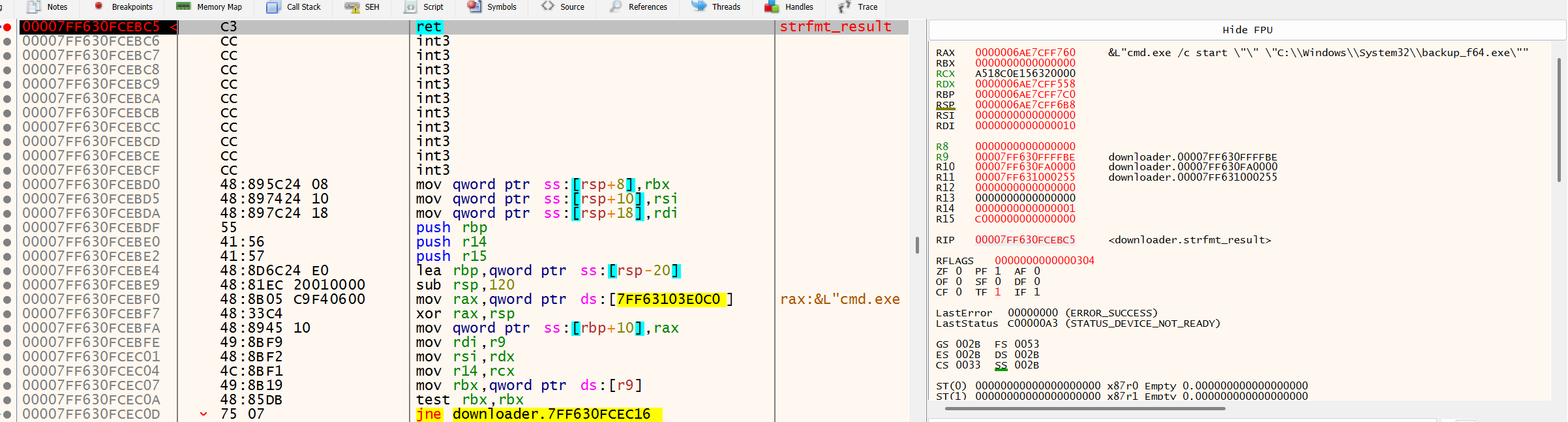Click the Threads tab icon
1568x422 pixels.
point(699,7)
